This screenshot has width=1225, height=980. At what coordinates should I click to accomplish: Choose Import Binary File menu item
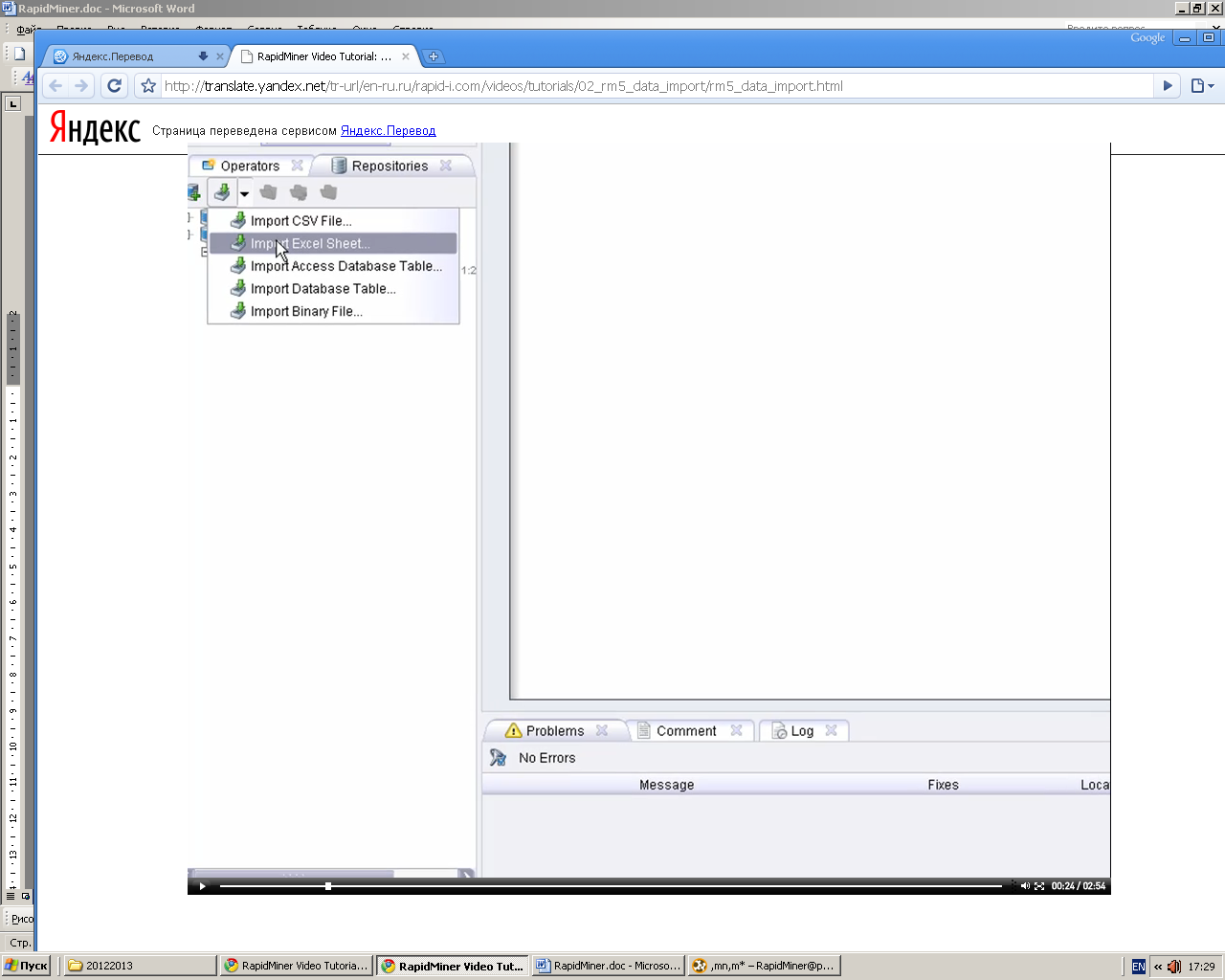click(333, 311)
